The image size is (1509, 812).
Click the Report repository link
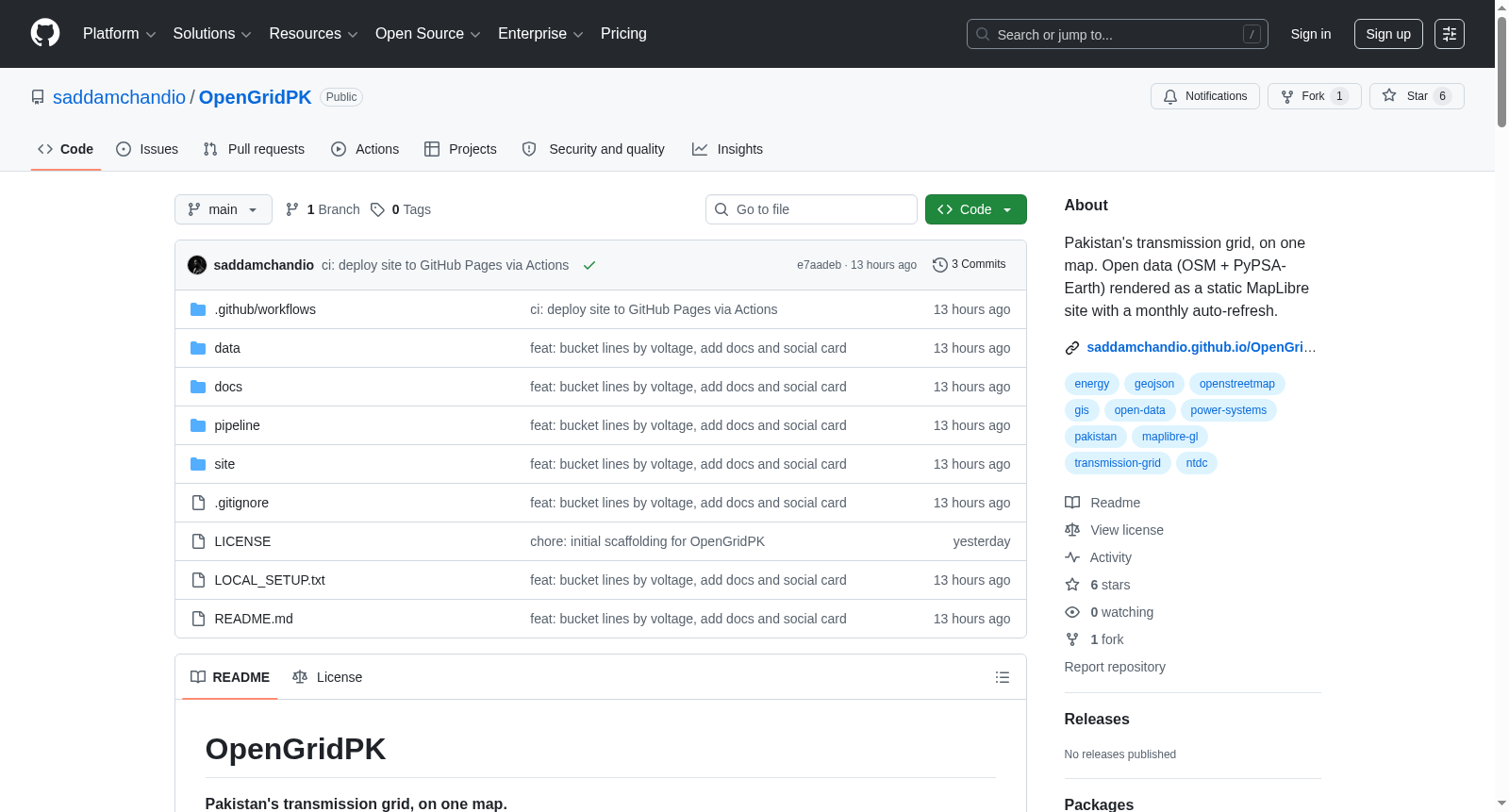[x=1115, y=667]
